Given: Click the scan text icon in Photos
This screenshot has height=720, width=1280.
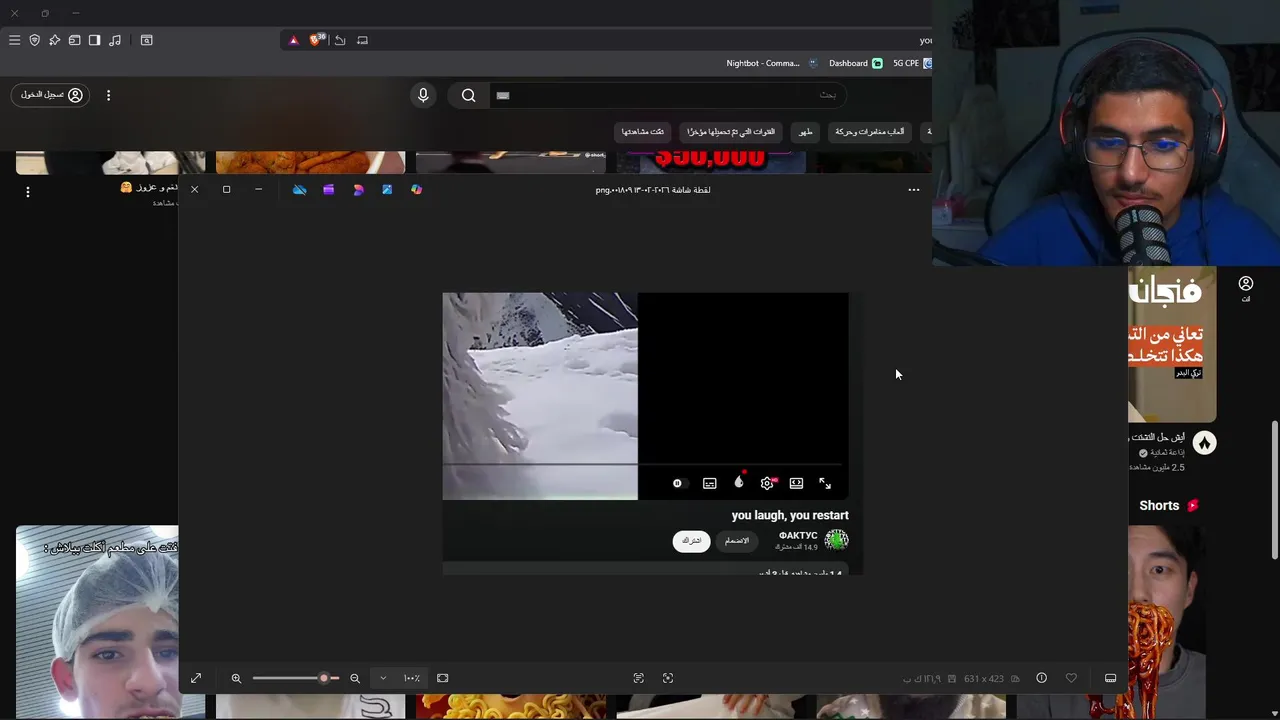Looking at the screenshot, I should [638, 678].
